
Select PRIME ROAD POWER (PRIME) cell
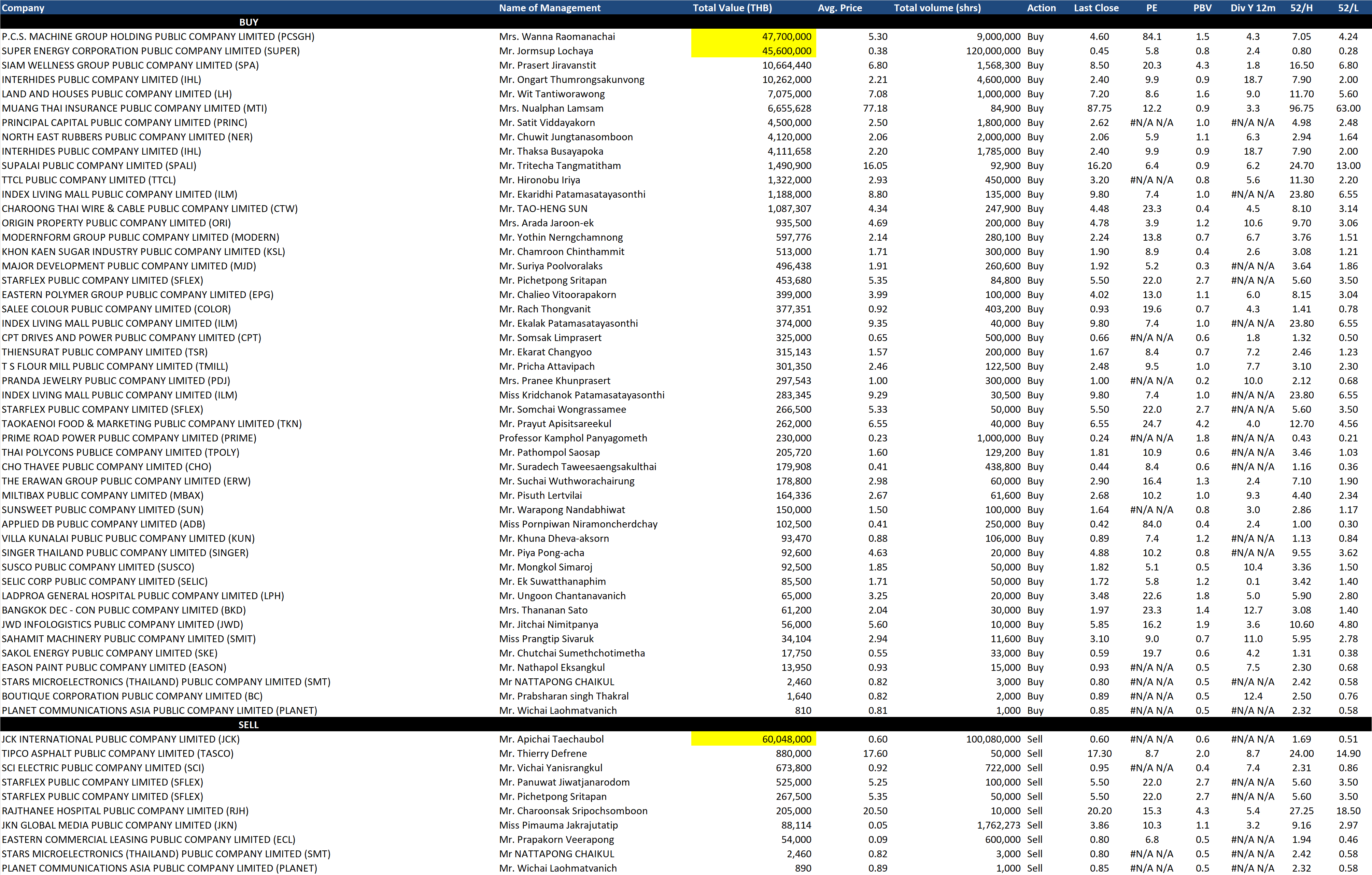coord(129,438)
